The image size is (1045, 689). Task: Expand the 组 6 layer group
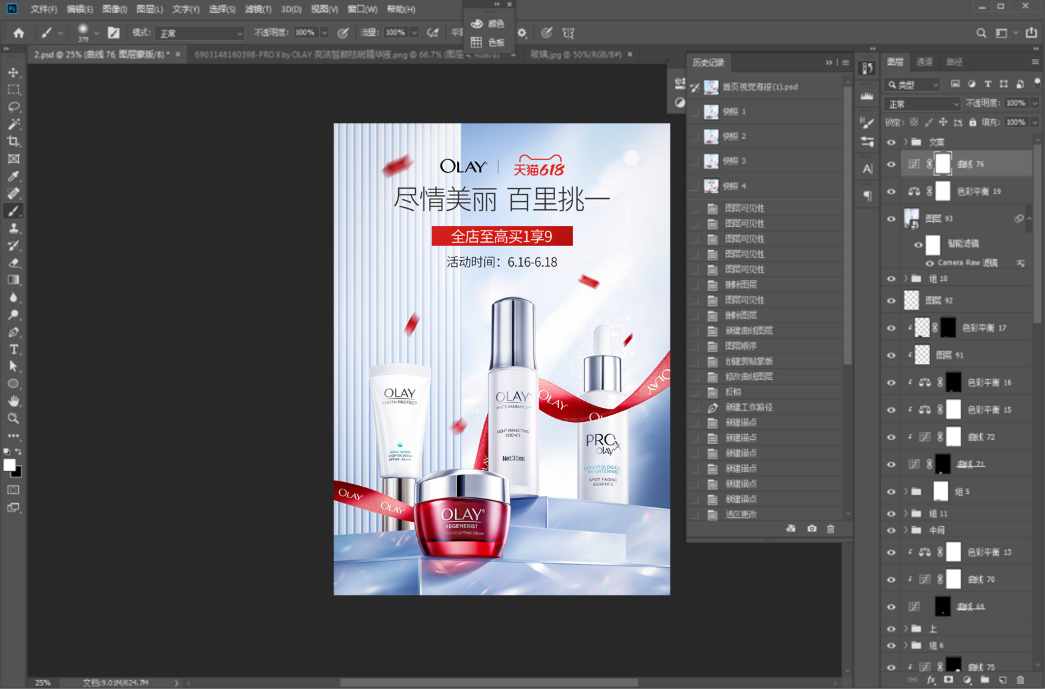(906, 645)
